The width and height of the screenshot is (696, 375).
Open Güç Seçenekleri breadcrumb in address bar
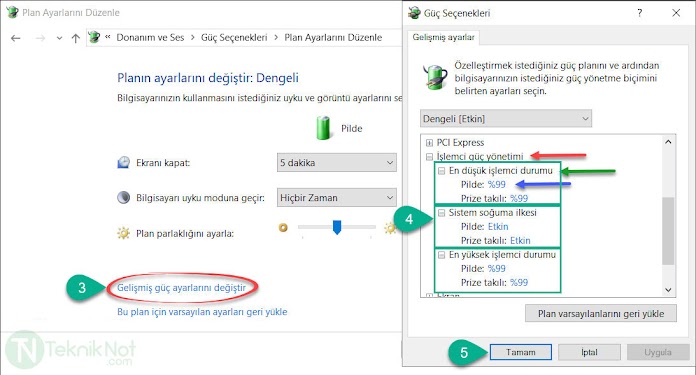tap(234, 38)
